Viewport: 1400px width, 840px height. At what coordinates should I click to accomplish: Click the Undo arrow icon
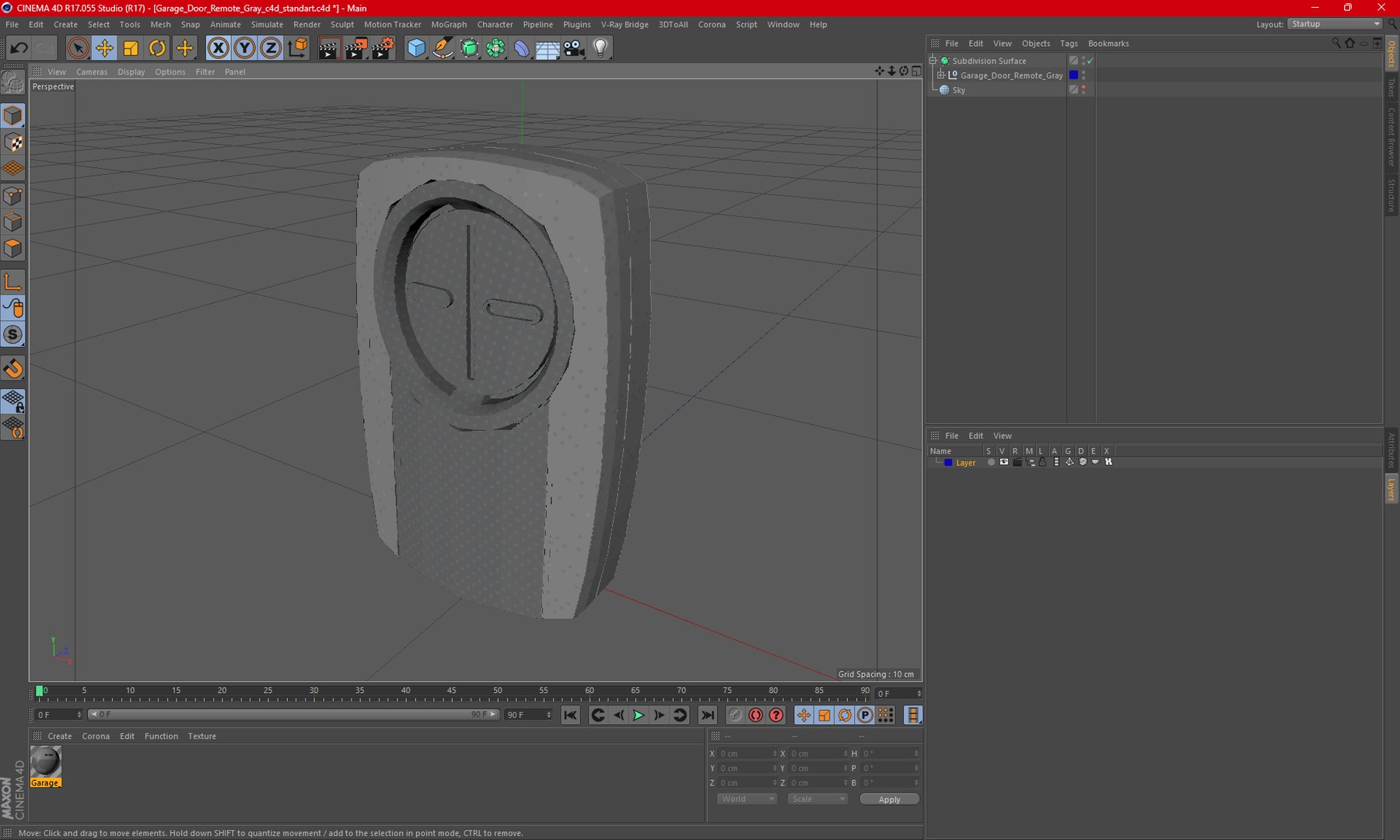(19, 48)
